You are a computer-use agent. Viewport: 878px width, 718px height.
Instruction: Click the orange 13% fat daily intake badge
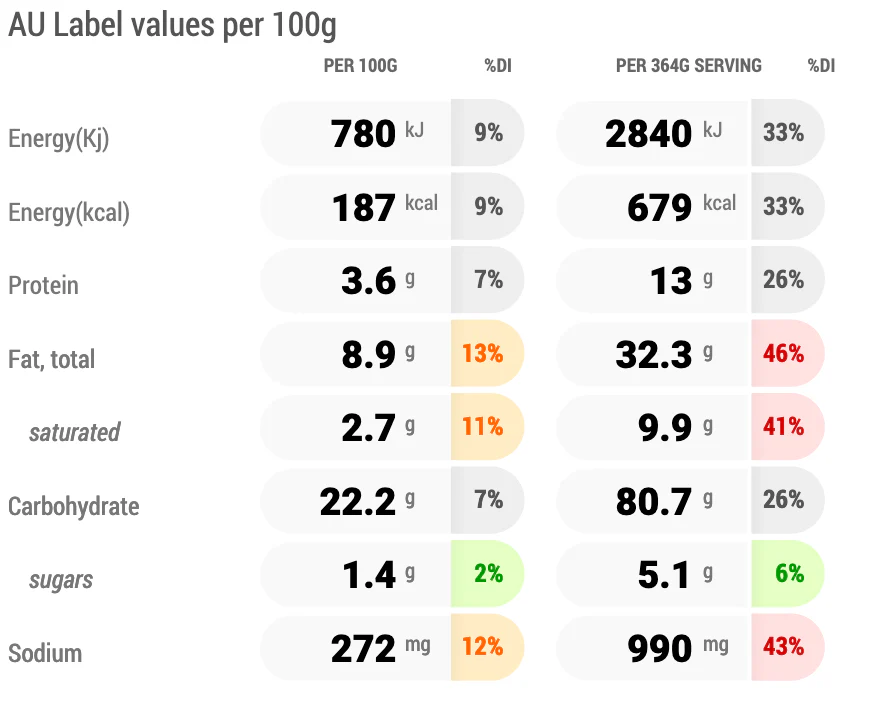click(x=487, y=353)
